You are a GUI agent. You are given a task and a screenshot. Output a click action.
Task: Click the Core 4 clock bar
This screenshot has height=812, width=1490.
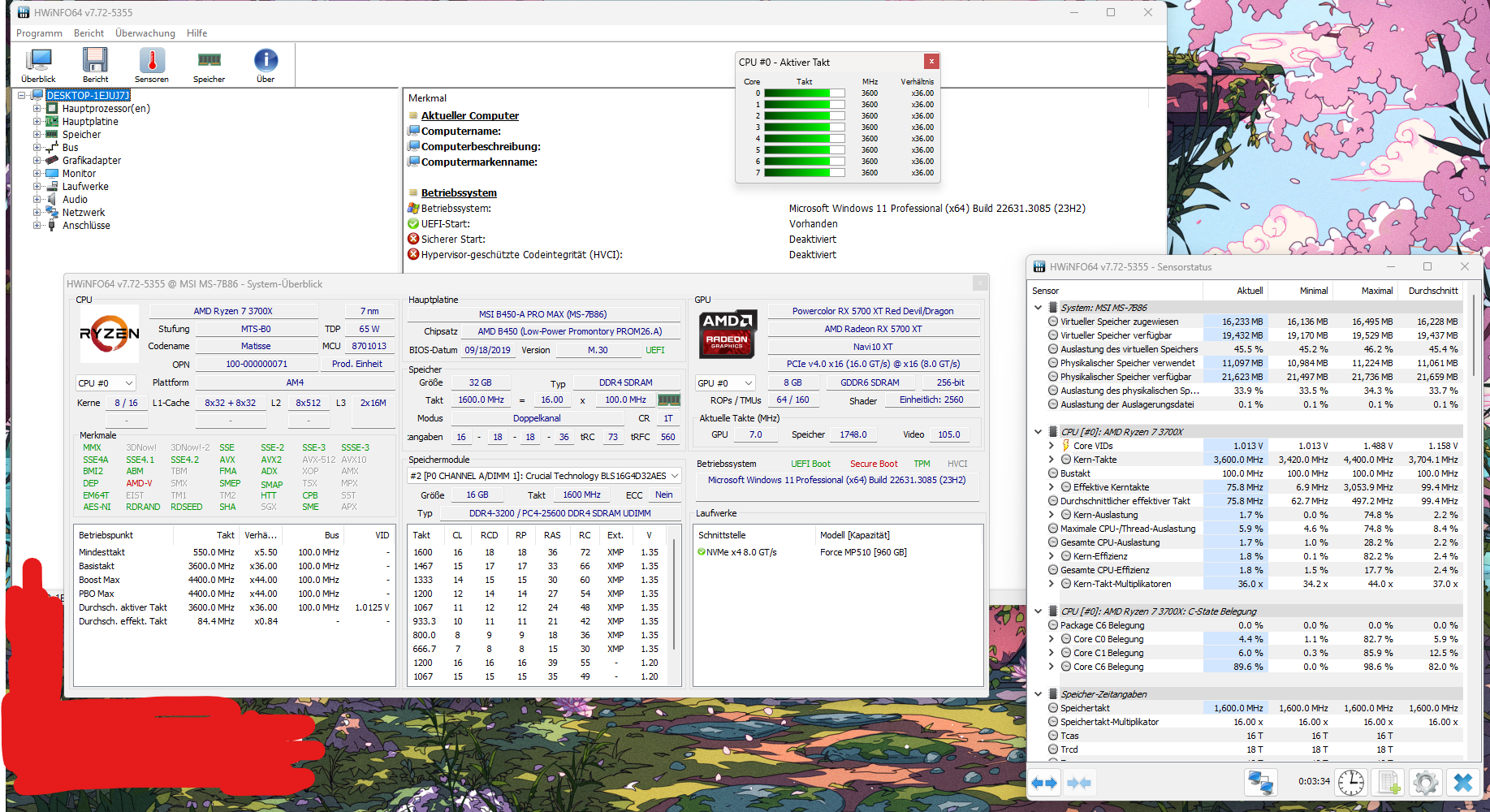(x=804, y=139)
